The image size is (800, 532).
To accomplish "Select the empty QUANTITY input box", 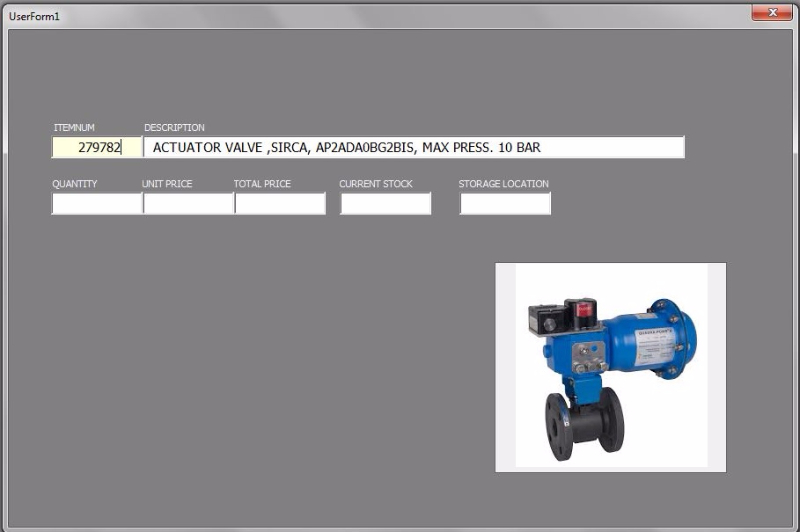I will point(96,204).
